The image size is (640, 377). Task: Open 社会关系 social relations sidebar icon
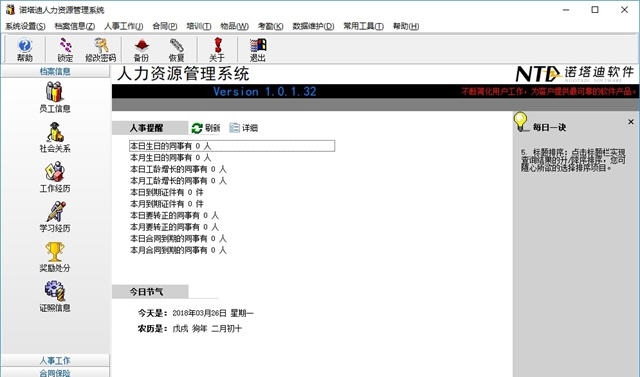[x=55, y=137]
